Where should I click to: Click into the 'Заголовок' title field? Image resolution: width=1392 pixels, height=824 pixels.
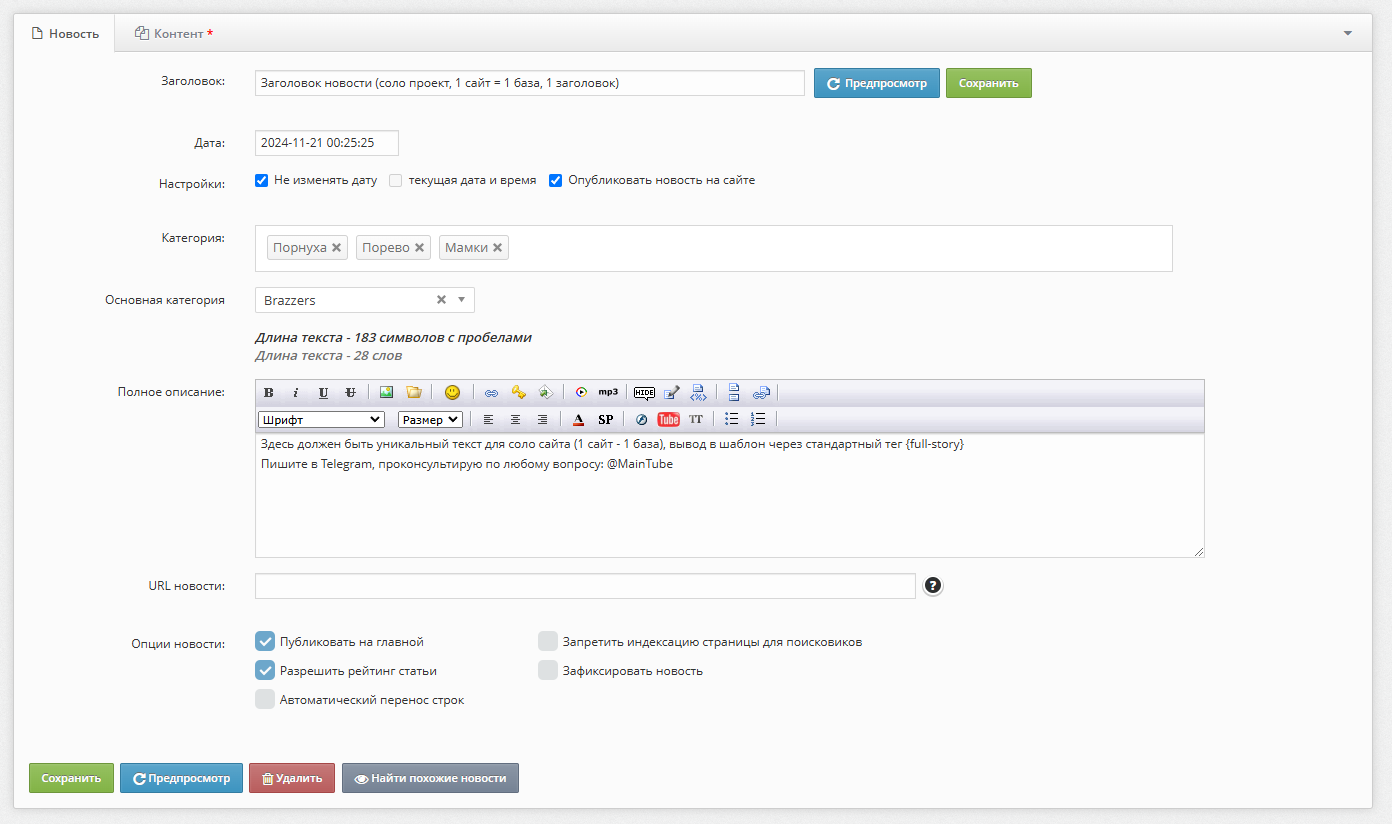[x=530, y=83]
